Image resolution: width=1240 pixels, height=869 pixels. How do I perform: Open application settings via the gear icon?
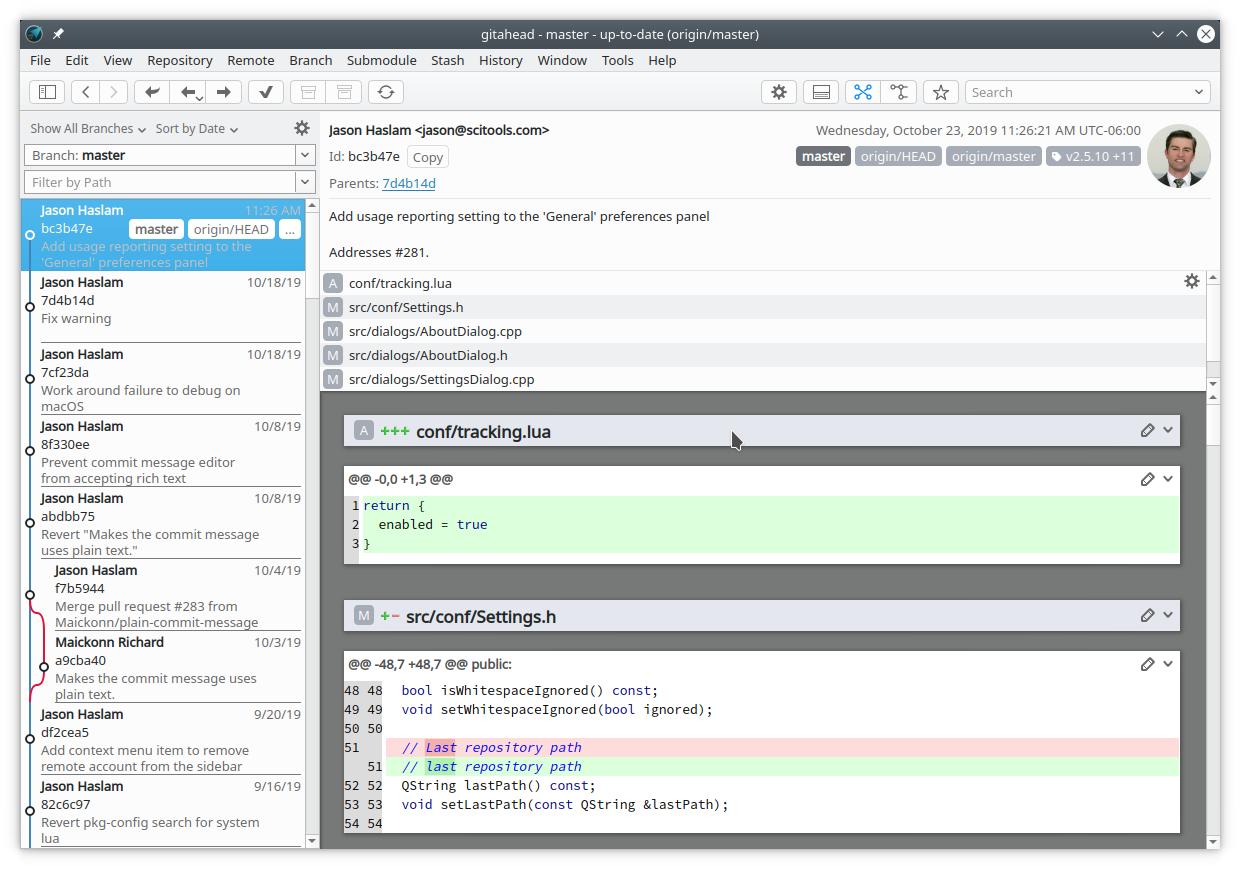779,91
